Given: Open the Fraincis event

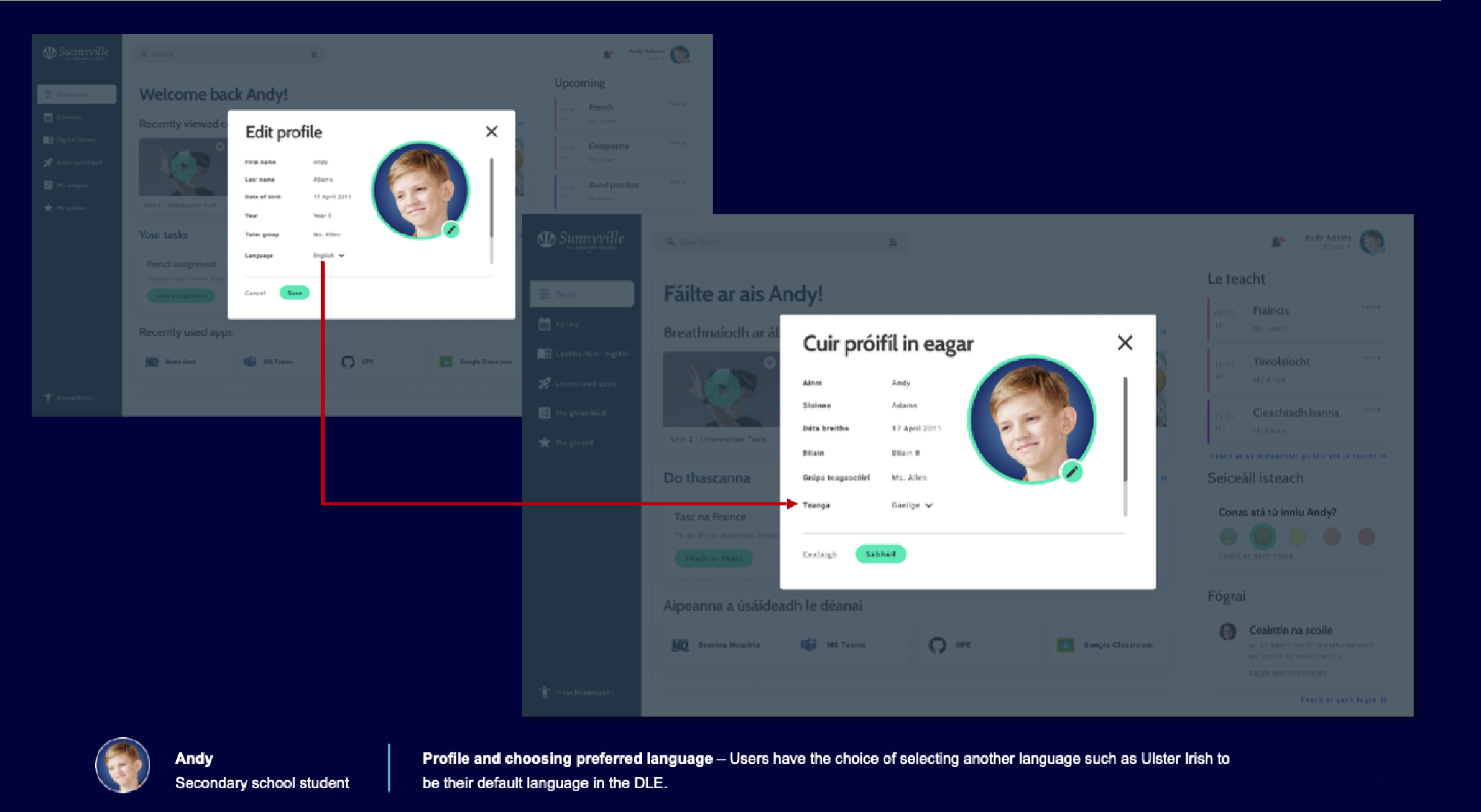Looking at the screenshot, I should click(x=1298, y=319).
